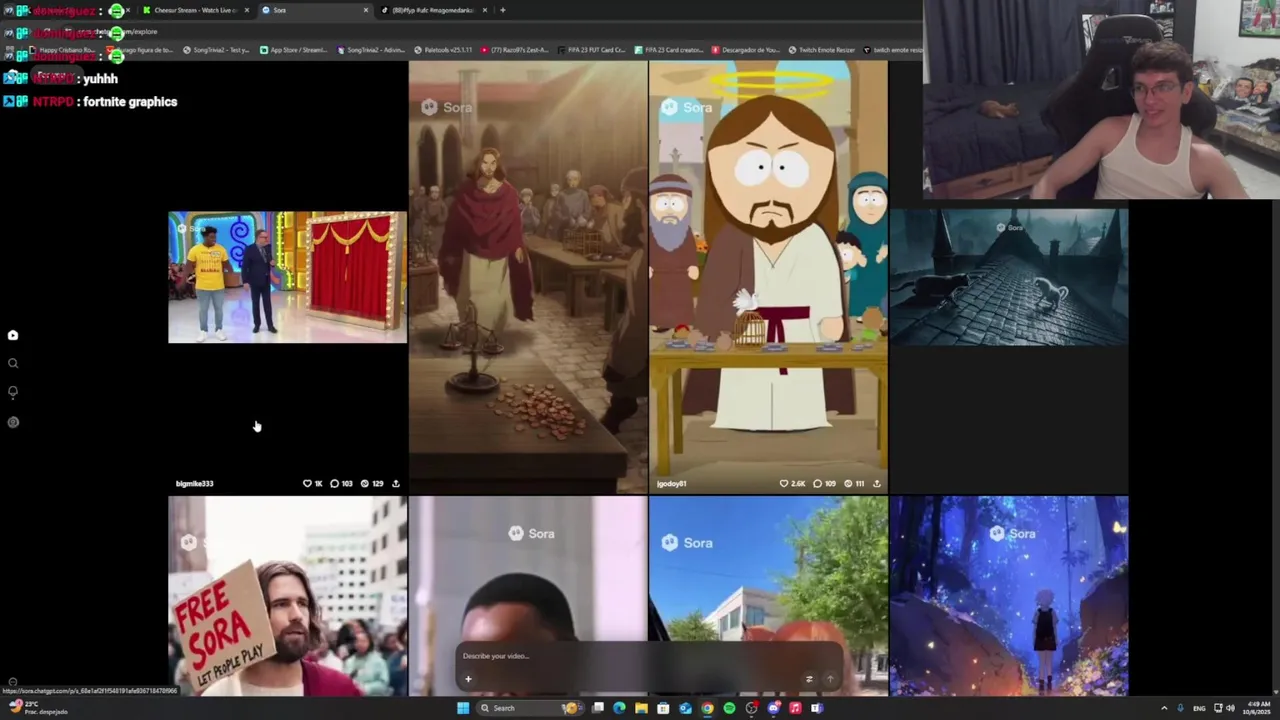The image size is (1280, 720).
Task: Open FIFA 23 FUT Card Cr bookmark
Action: coord(590,49)
